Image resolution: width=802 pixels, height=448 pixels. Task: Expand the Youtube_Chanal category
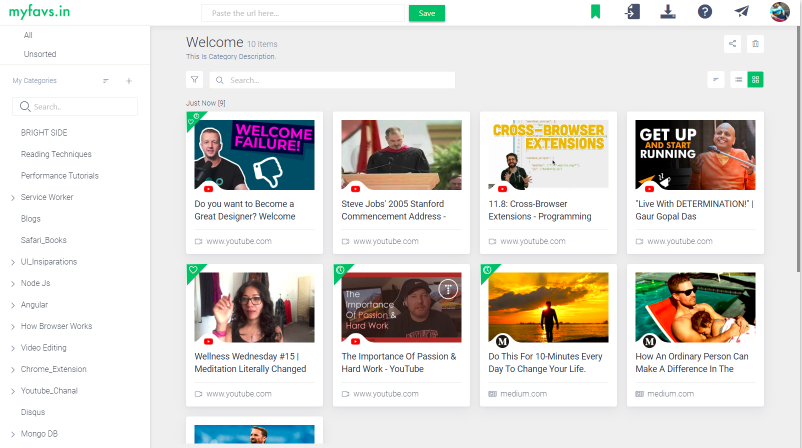click(13, 391)
